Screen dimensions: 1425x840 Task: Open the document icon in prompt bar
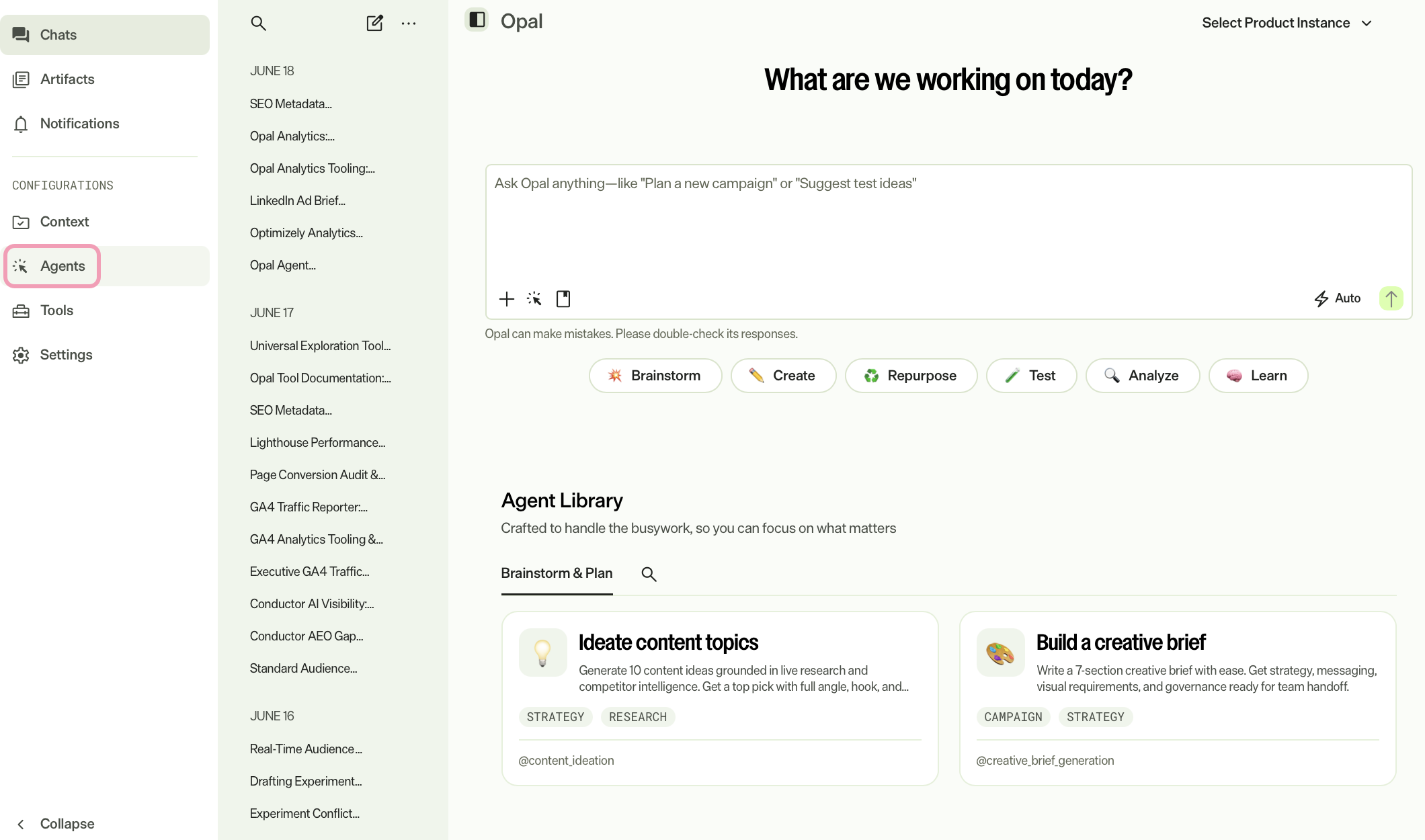pyautogui.click(x=563, y=299)
